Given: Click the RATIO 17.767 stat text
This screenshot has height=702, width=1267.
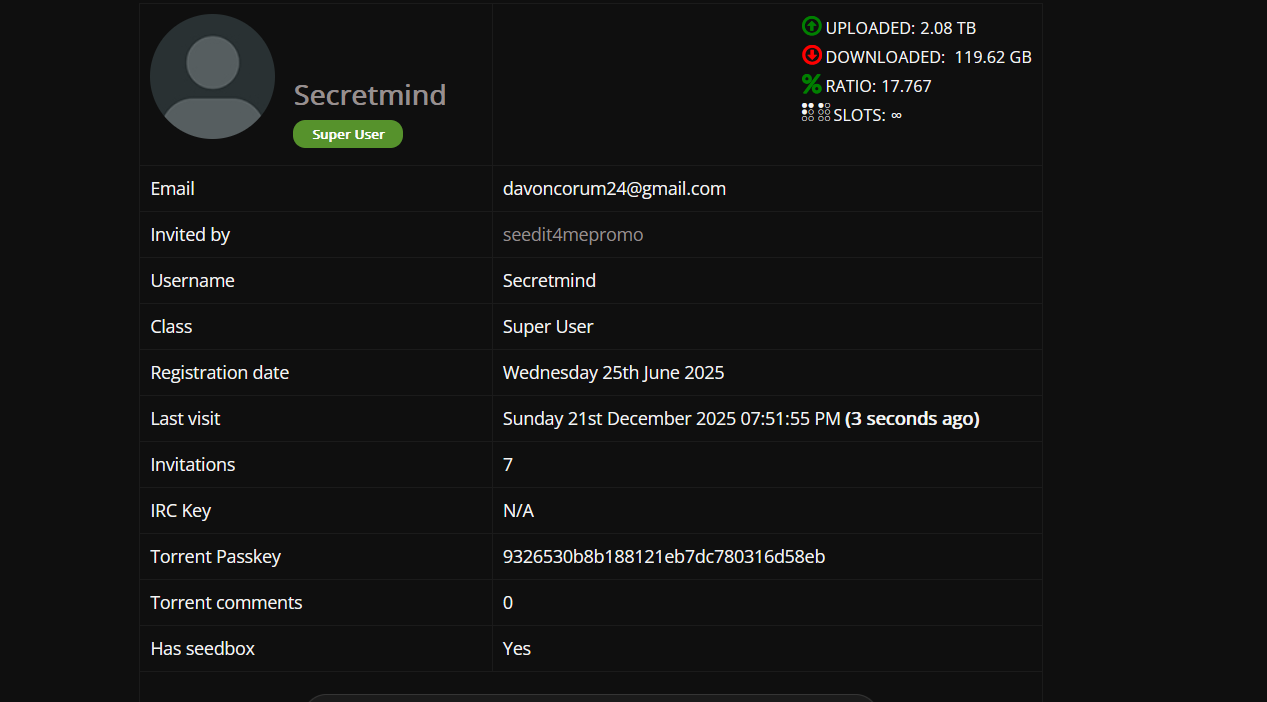Looking at the screenshot, I should 879,86.
